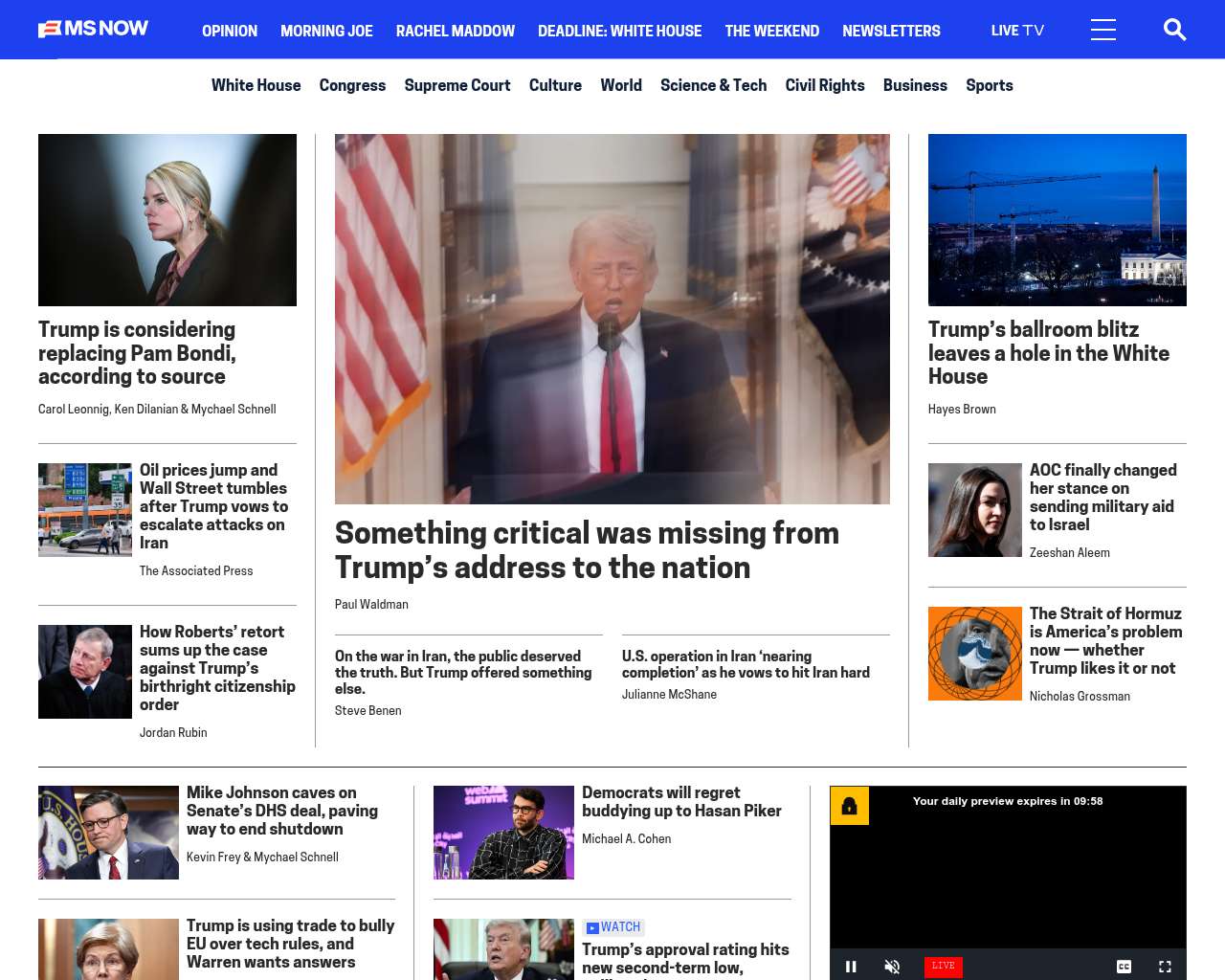The image size is (1225, 980).
Task: Open the Pam Bondi photo thumbnail
Action: tap(167, 220)
